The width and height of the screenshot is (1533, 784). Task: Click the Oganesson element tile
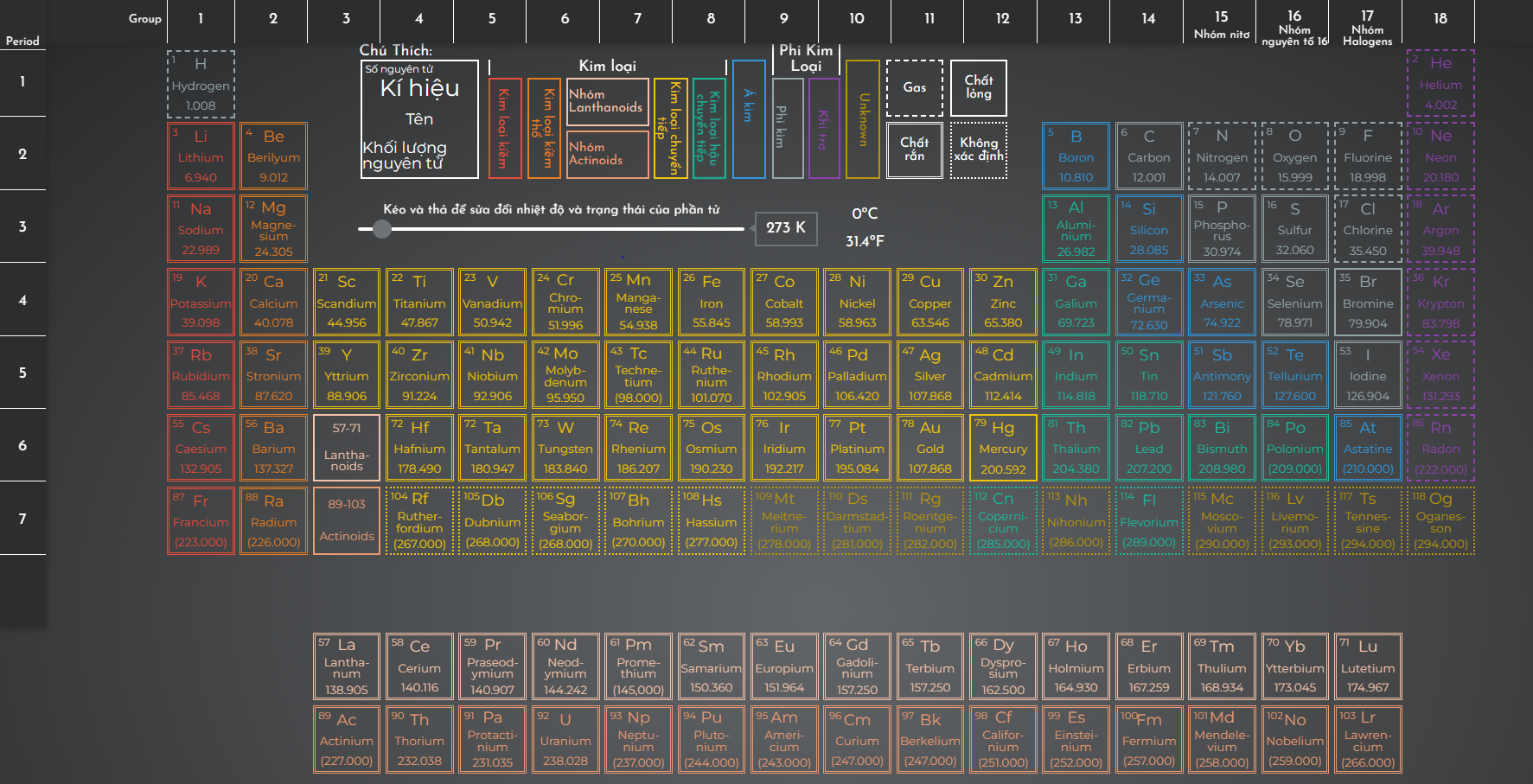1440,520
